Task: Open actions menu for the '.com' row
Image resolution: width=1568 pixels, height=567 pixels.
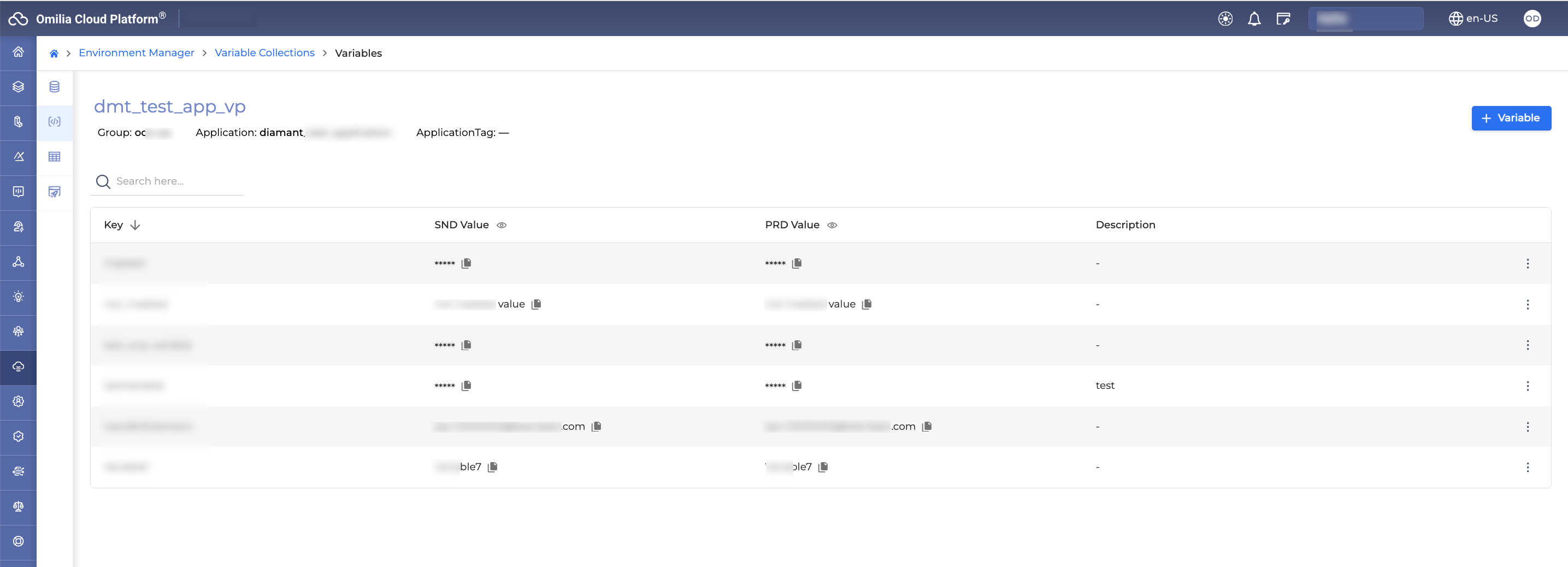Action: click(x=1527, y=427)
